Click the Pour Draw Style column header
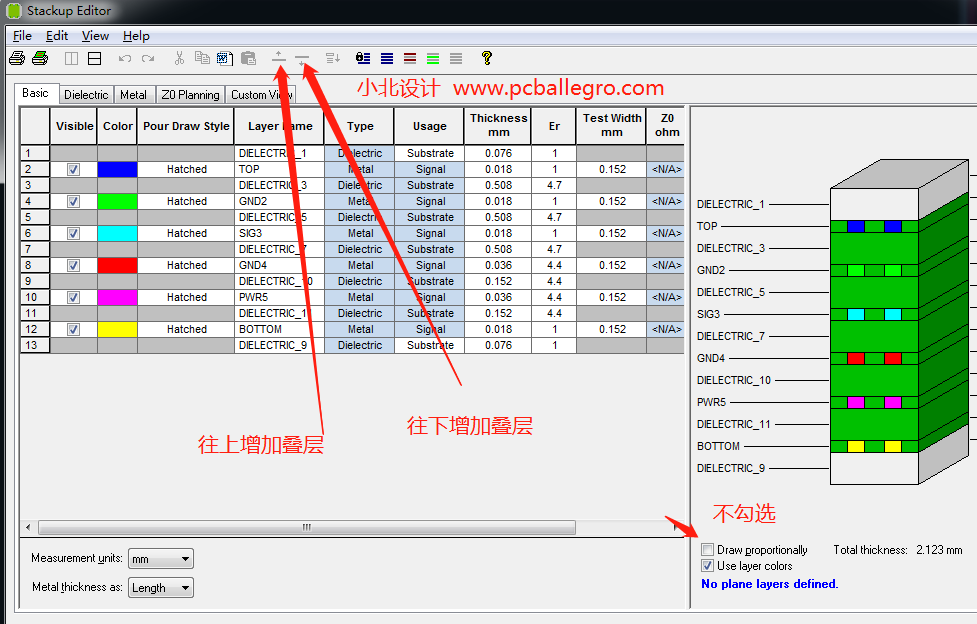 click(x=186, y=126)
